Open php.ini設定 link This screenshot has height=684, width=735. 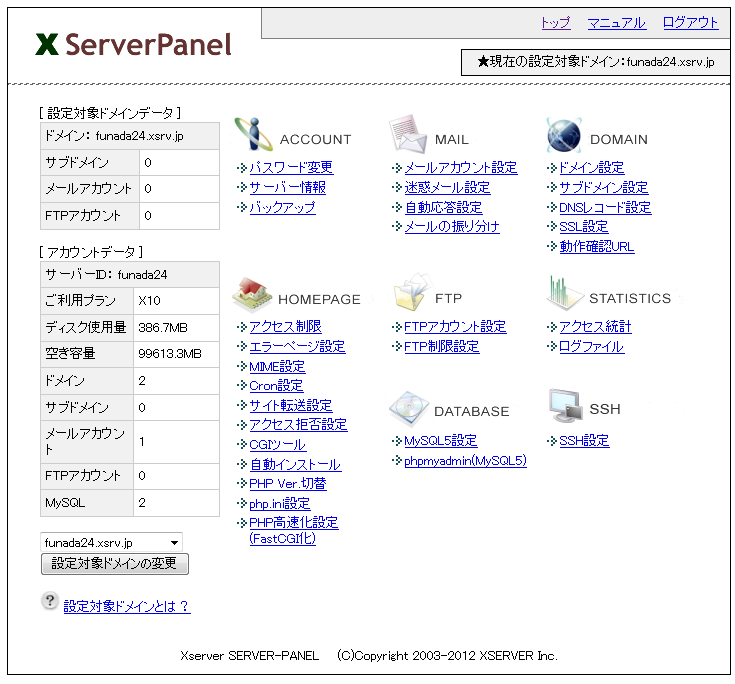pyautogui.click(x=279, y=504)
